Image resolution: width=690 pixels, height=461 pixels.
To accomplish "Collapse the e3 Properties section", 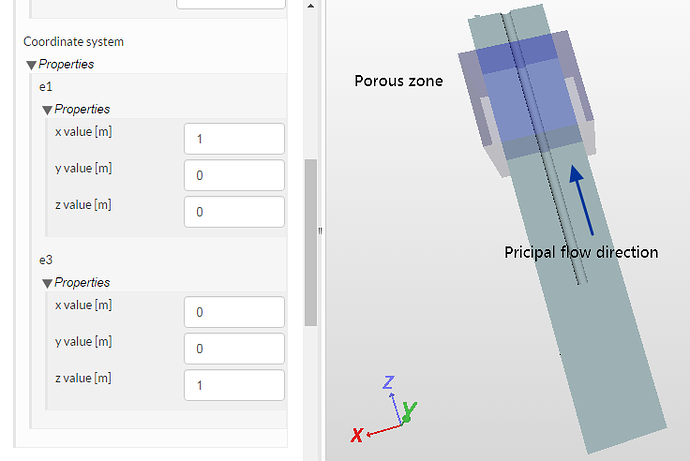I will 47,283.
